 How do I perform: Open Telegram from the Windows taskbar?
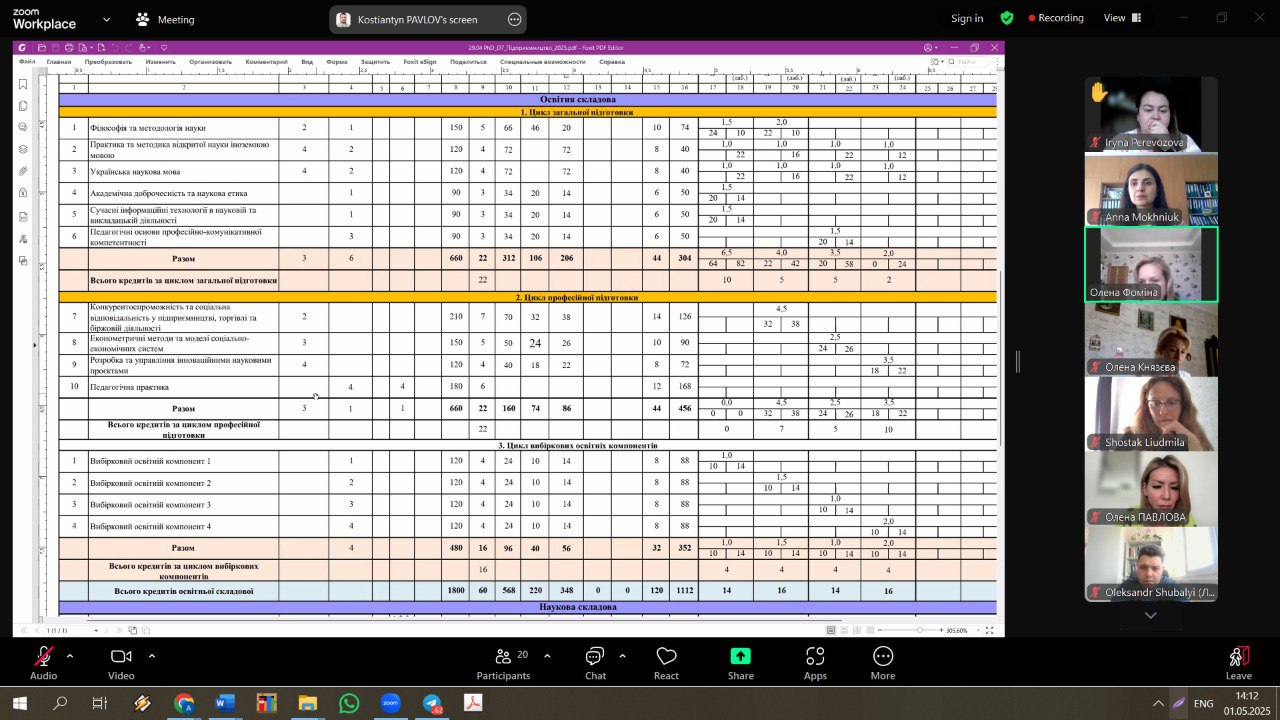coord(432,703)
